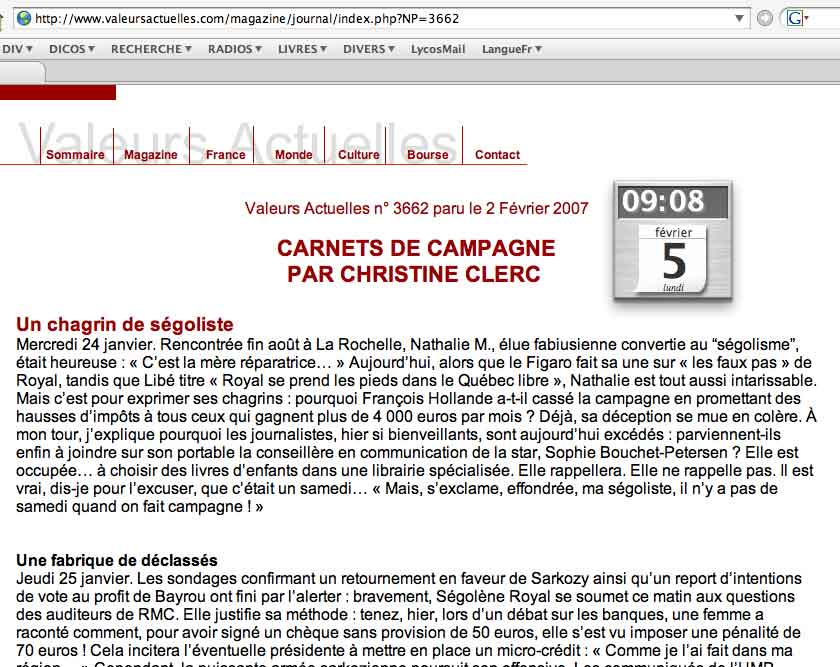
Task: Click the dark red banner block
Action: (x=58, y=92)
